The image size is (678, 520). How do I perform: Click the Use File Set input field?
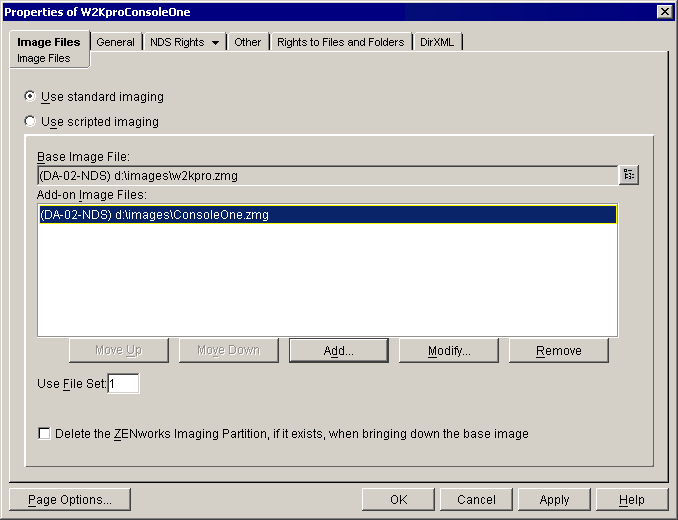[x=123, y=383]
